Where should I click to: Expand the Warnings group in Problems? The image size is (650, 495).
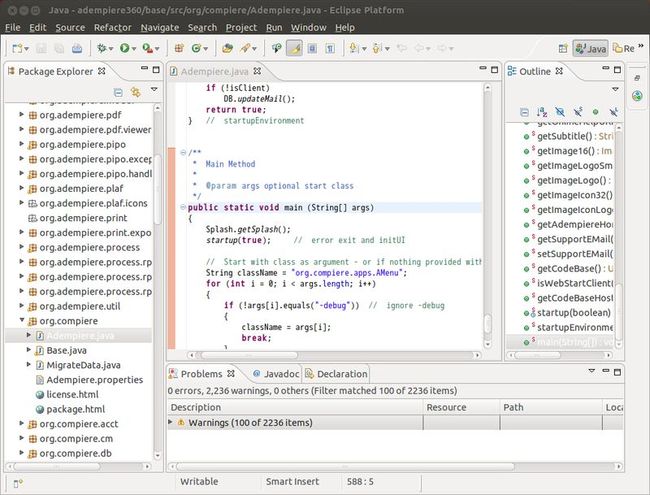[170, 422]
